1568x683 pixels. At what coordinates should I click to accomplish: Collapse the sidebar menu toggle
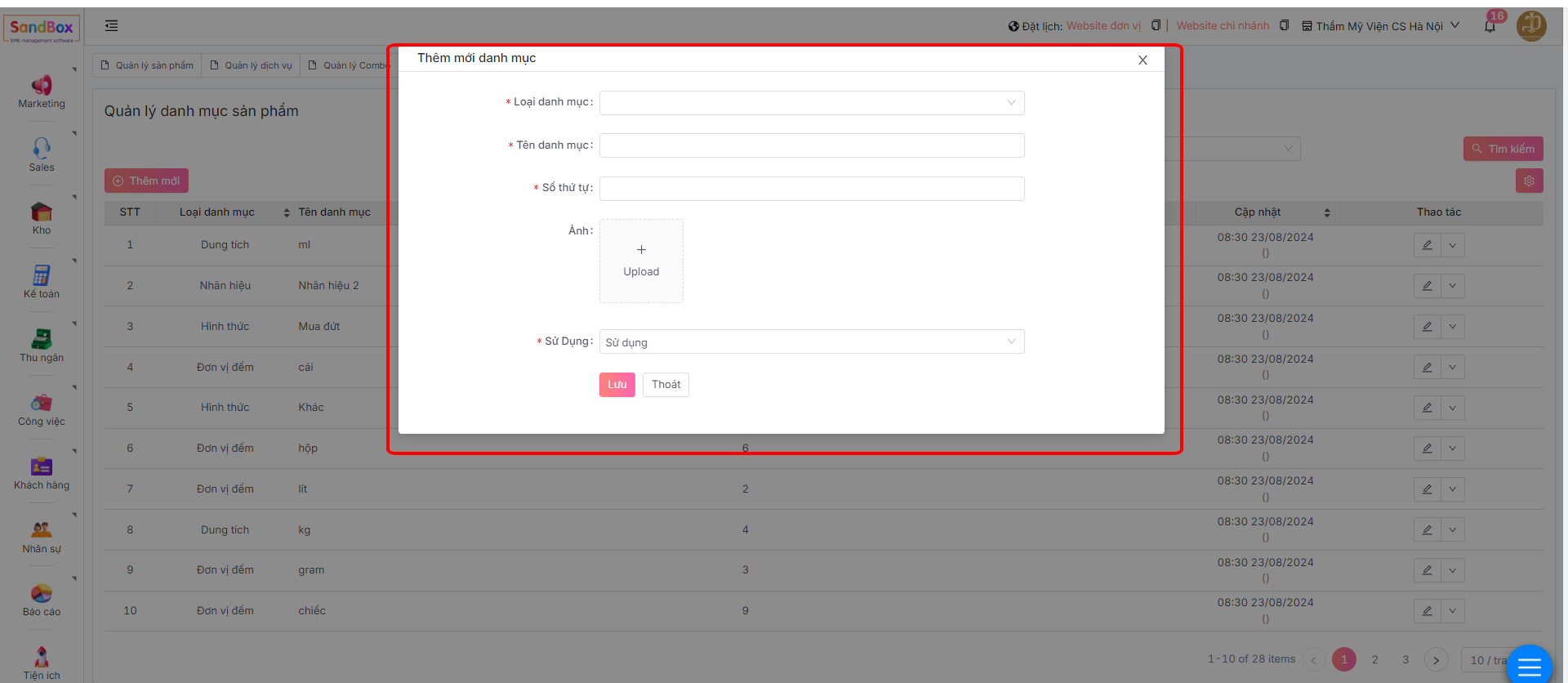click(112, 26)
